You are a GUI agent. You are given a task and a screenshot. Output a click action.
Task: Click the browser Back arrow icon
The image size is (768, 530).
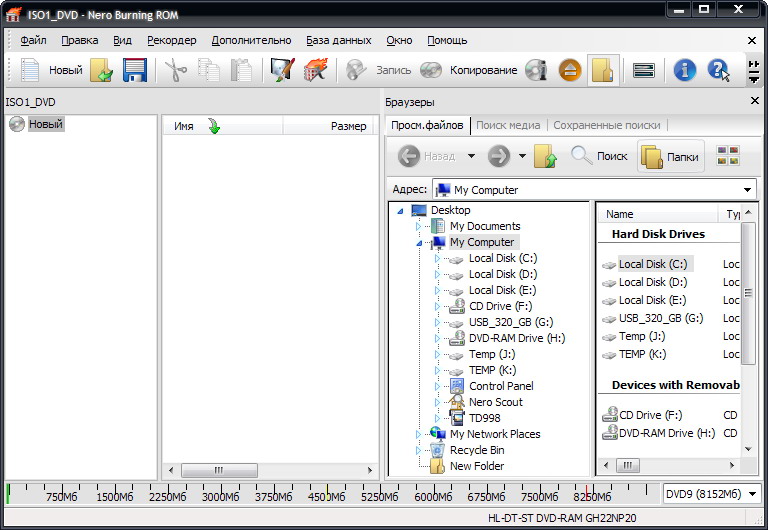pyautogui.click(x=409, y=156)
